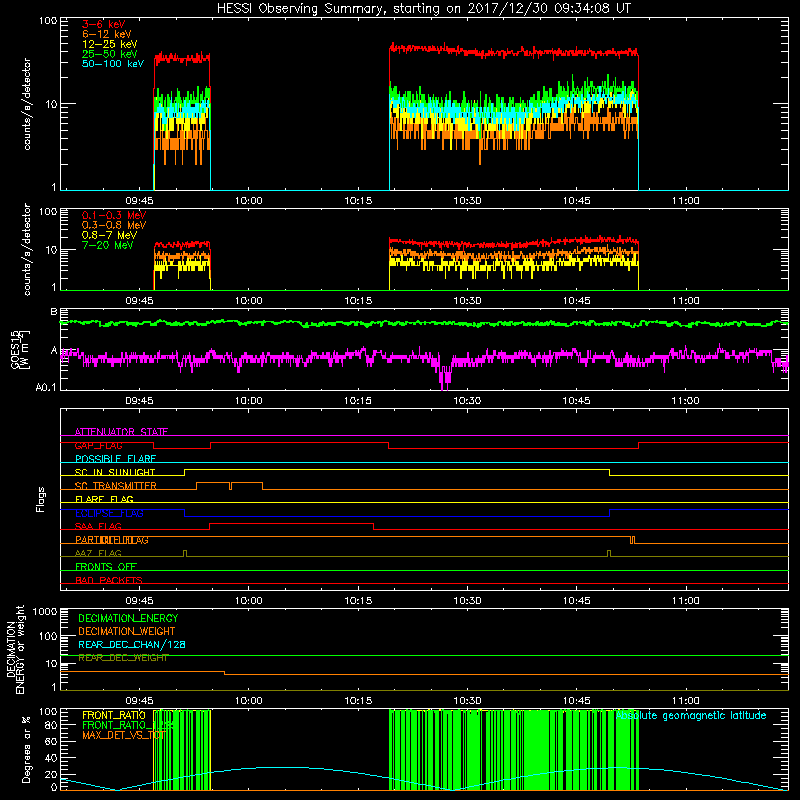The height and width of the screenshot is (800, 800).
Task: Click the HESSI Observing Summary title
Action: click(423, 9)
